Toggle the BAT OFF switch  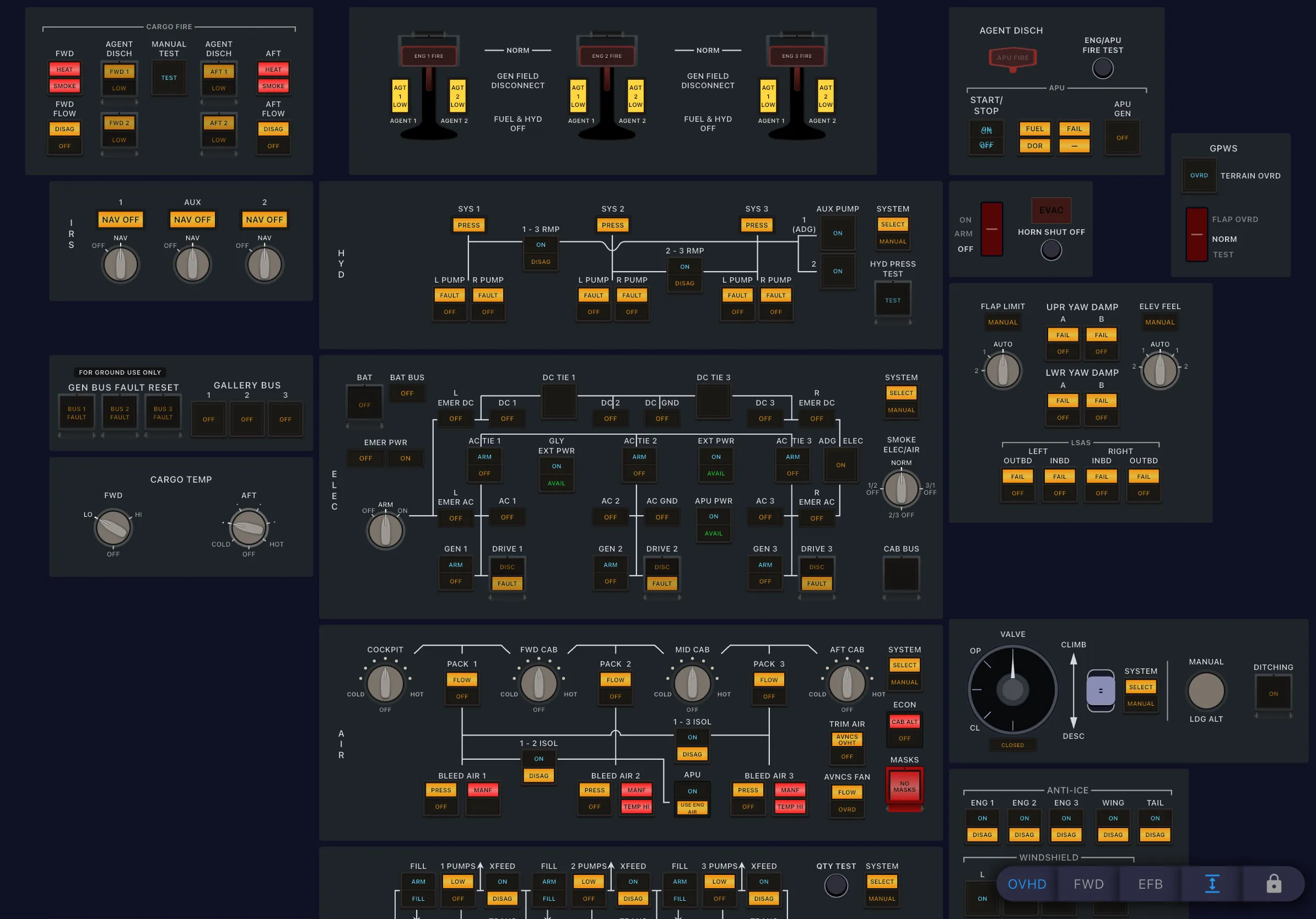(x=364, y=404)
